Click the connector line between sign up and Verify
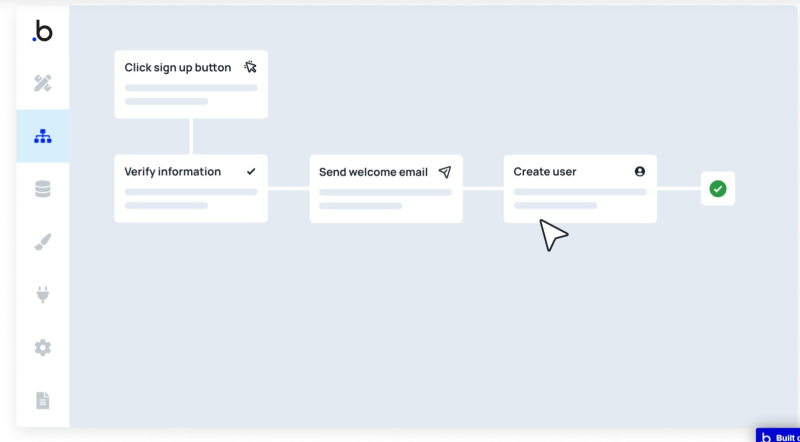The width and height of the screenshot is (800, 442). [191, 136]
